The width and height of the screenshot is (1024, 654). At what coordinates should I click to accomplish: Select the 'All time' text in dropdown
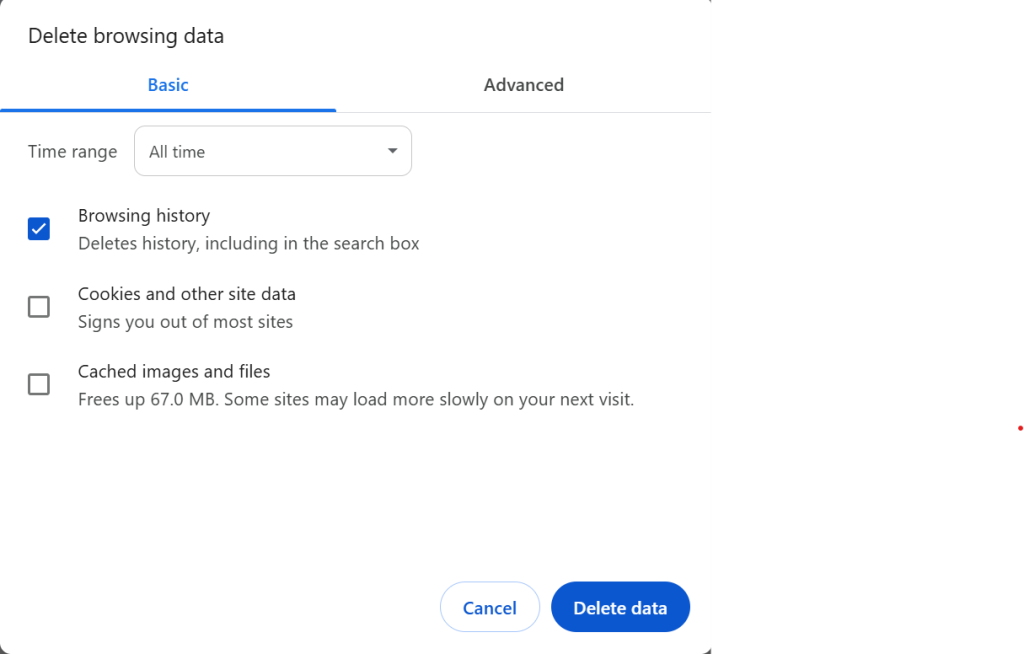coord(177,152)
